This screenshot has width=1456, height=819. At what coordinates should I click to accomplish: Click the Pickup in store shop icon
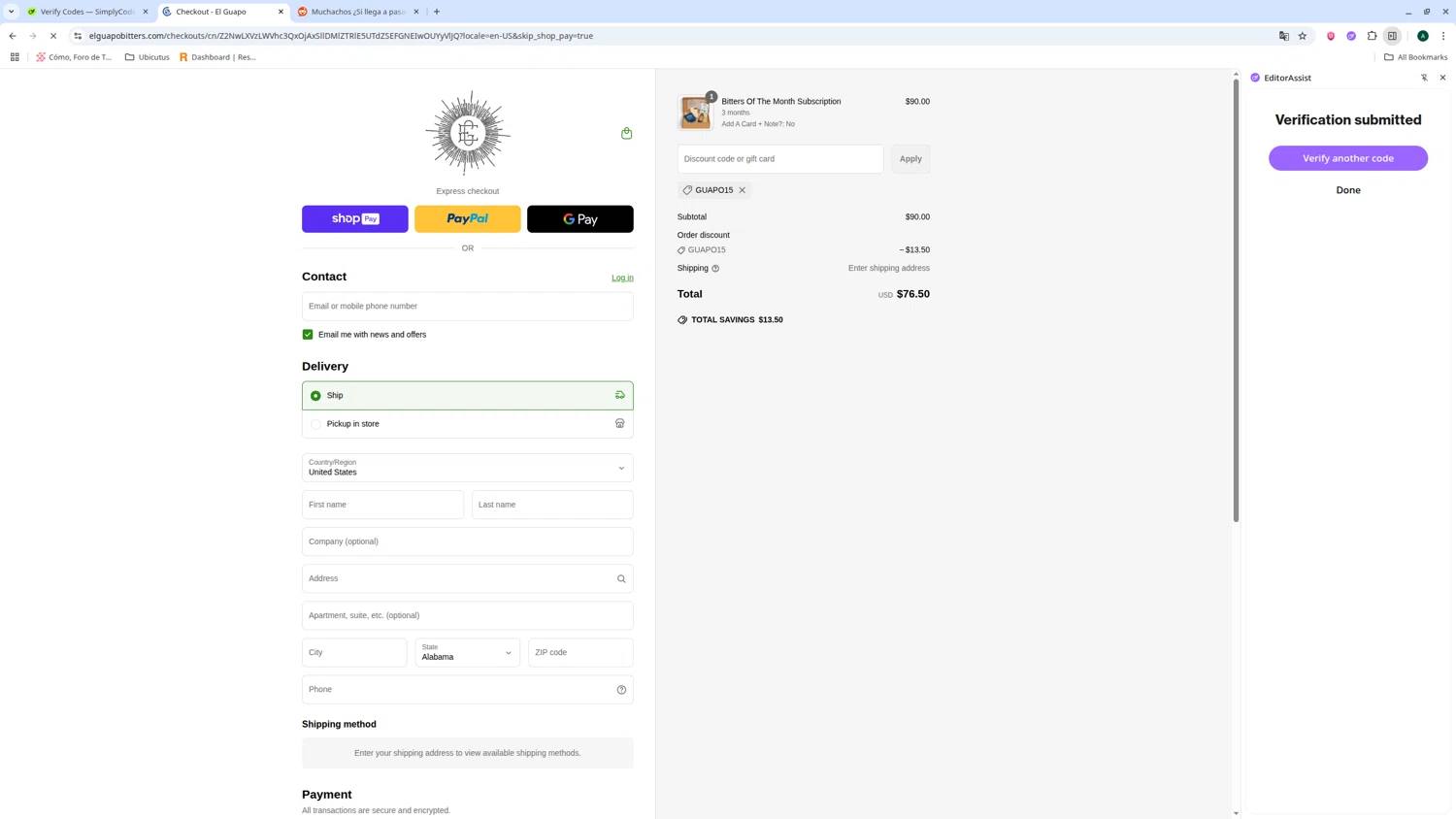click(x=619, y=423)
